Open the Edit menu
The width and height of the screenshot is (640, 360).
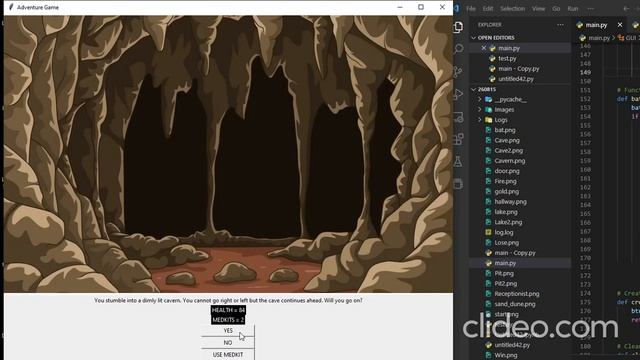click(488, 9)
